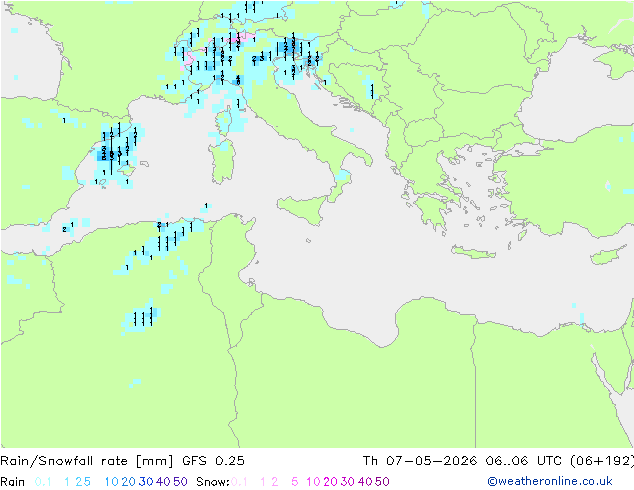Select the Snow legend value 50

coord(382,482)
